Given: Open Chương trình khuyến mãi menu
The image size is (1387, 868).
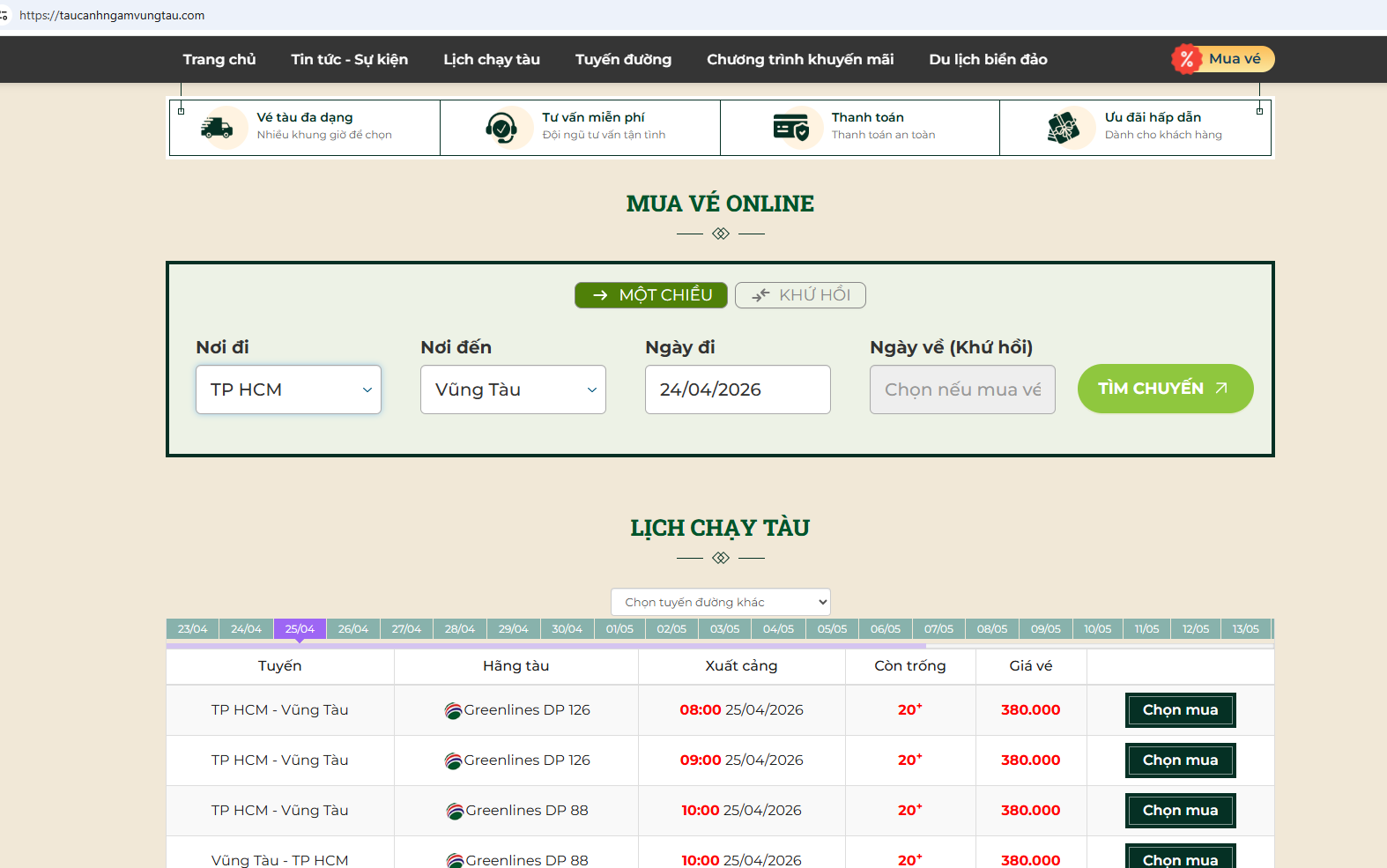Looking at the screenshot, I should [x=800, y=59].
